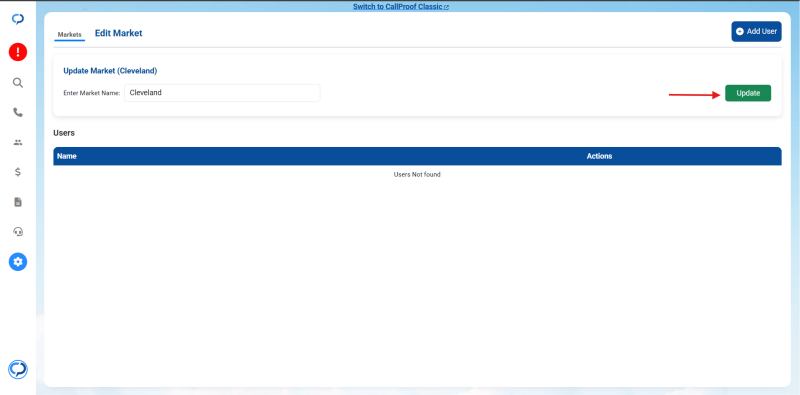Click the Enter Market Name label
This screenshot has height=395, width=800.
92,93
